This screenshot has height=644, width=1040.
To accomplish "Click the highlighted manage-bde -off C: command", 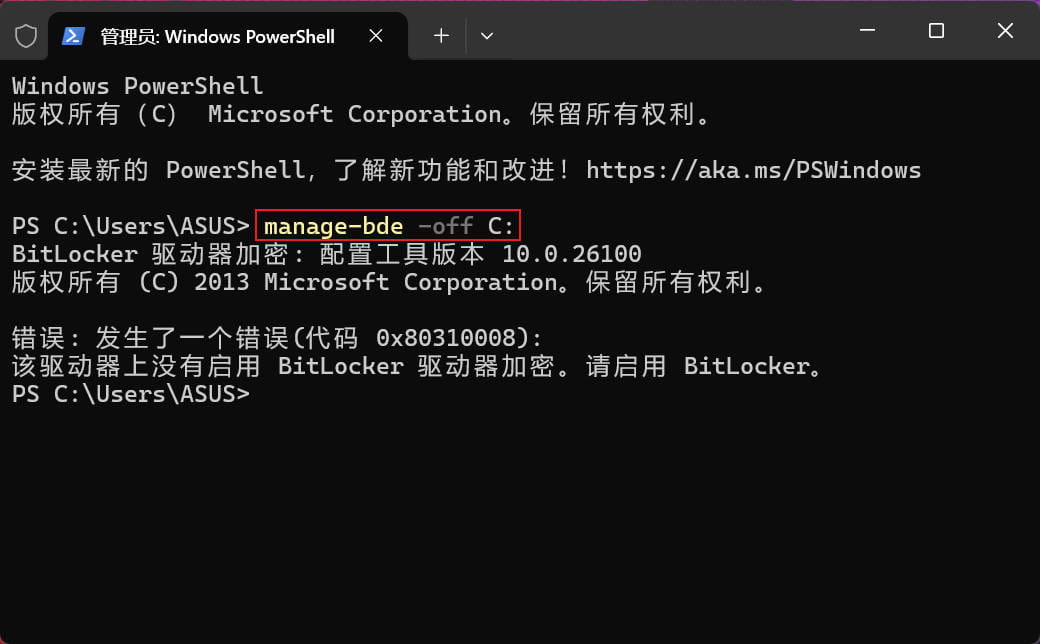I will (387, 225).
